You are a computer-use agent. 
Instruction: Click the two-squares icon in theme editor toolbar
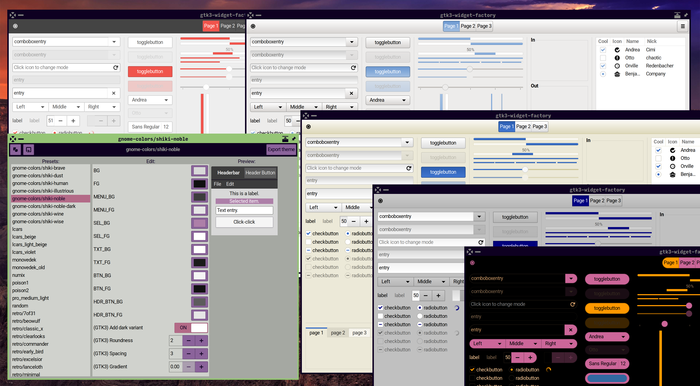tap(16, 149)
